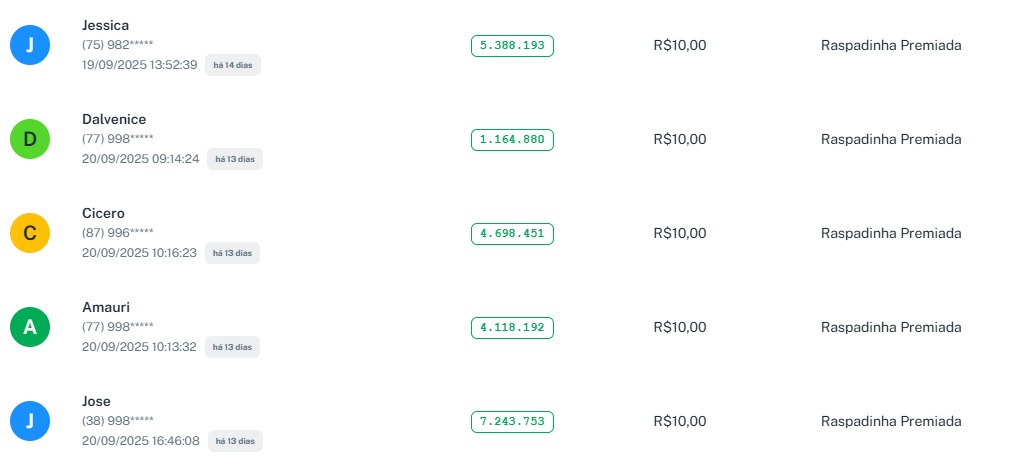
Task: Click Amauri's green A avatar icon
Action: 30,327
